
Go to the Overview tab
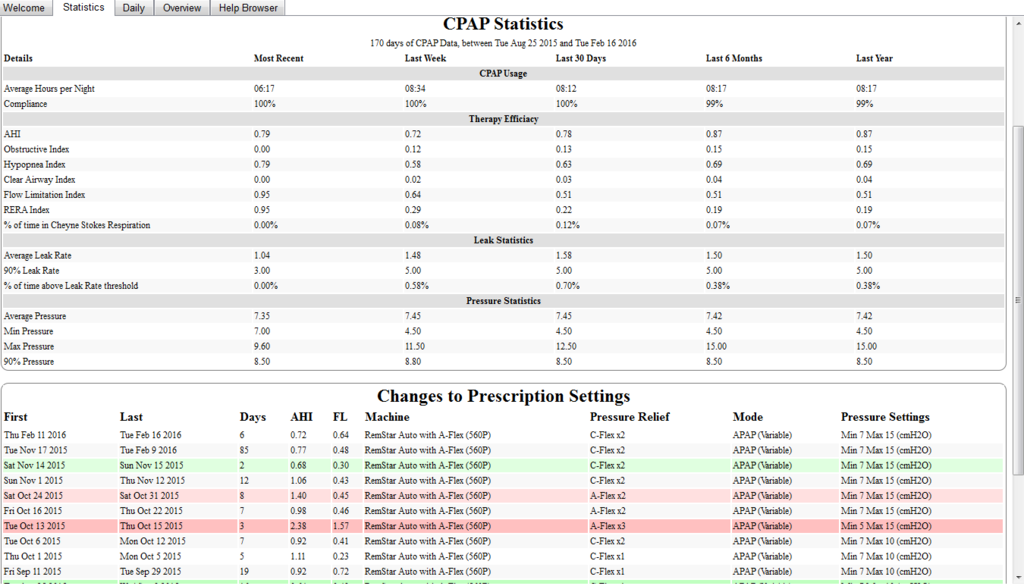tap(181, 8)
